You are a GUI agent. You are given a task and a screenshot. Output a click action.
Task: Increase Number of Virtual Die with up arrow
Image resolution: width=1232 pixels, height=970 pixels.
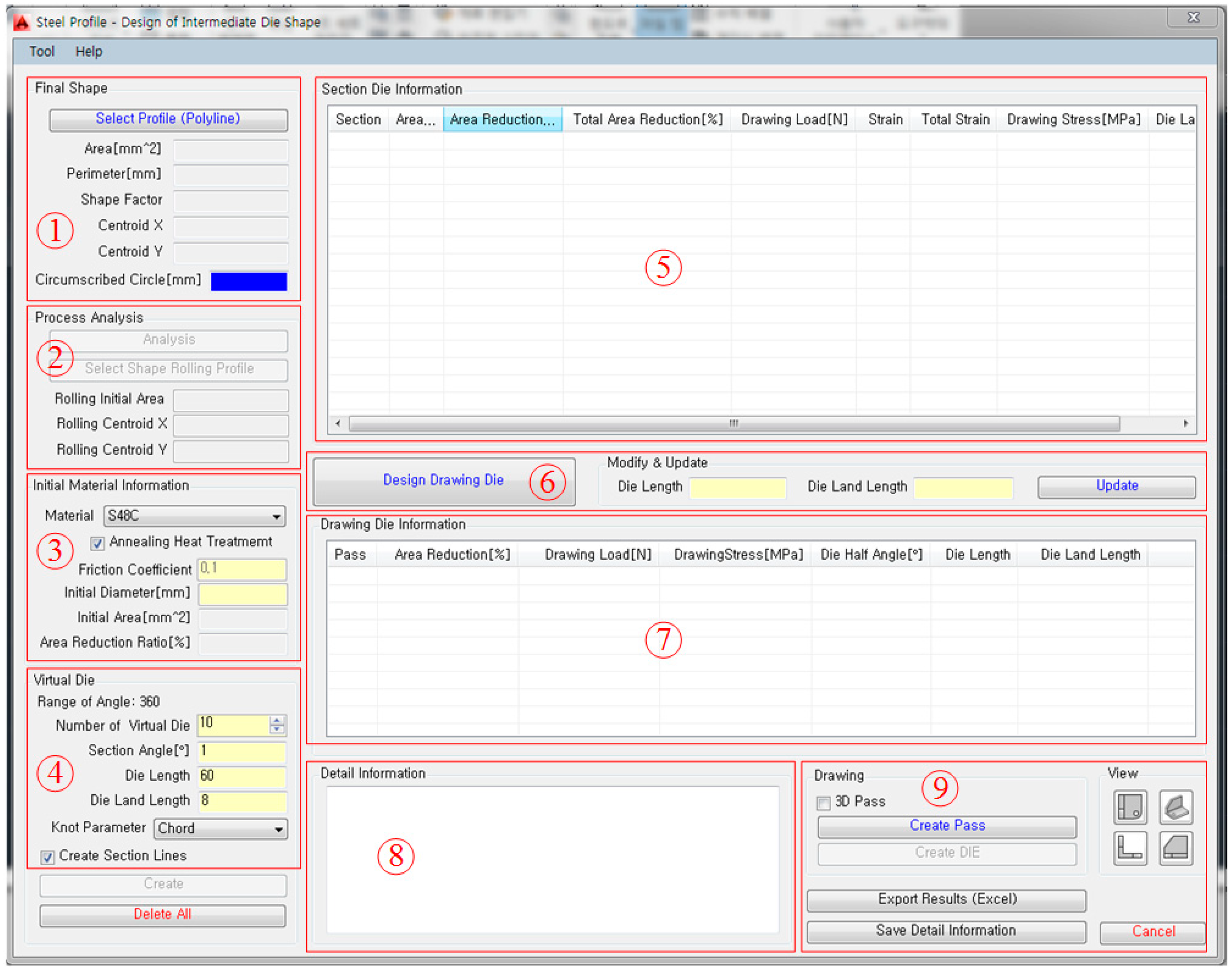pos(276,720)
